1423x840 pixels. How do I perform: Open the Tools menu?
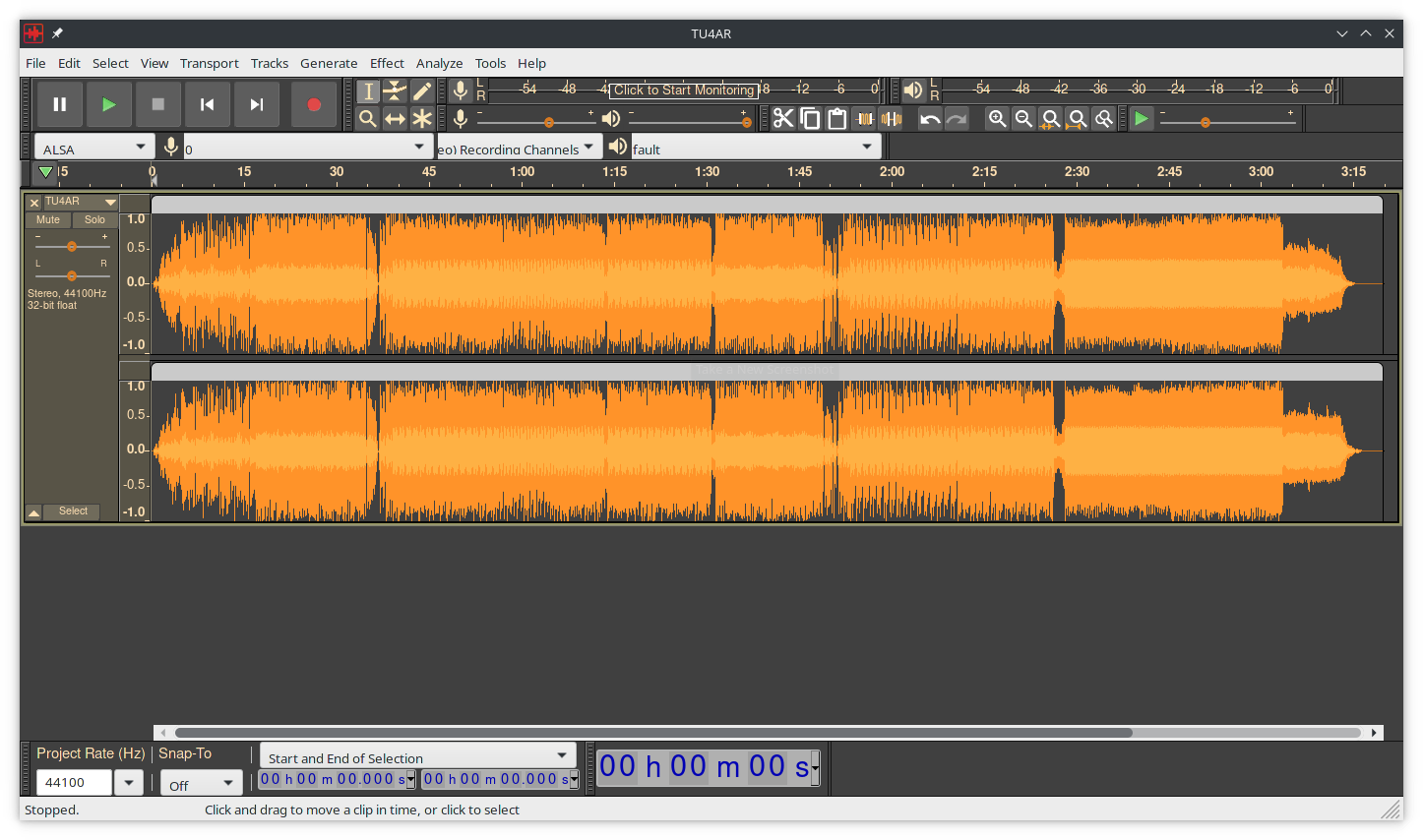pos(490,63)
